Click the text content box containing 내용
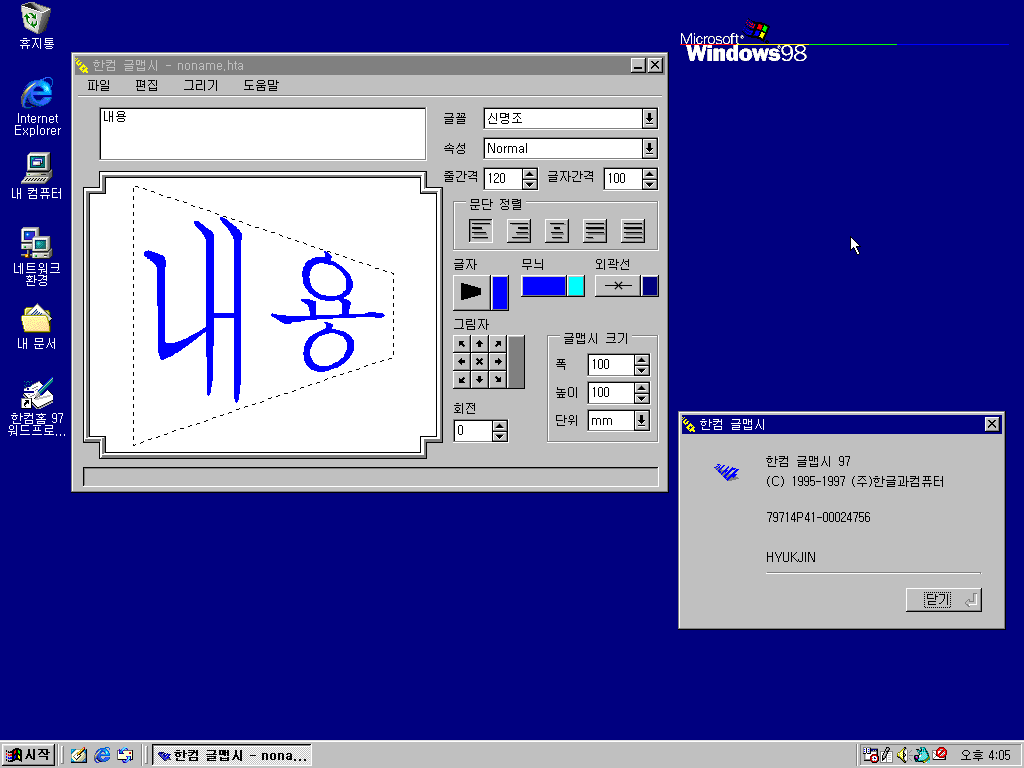Screen dimensions: 1024x768 point(263,134)
